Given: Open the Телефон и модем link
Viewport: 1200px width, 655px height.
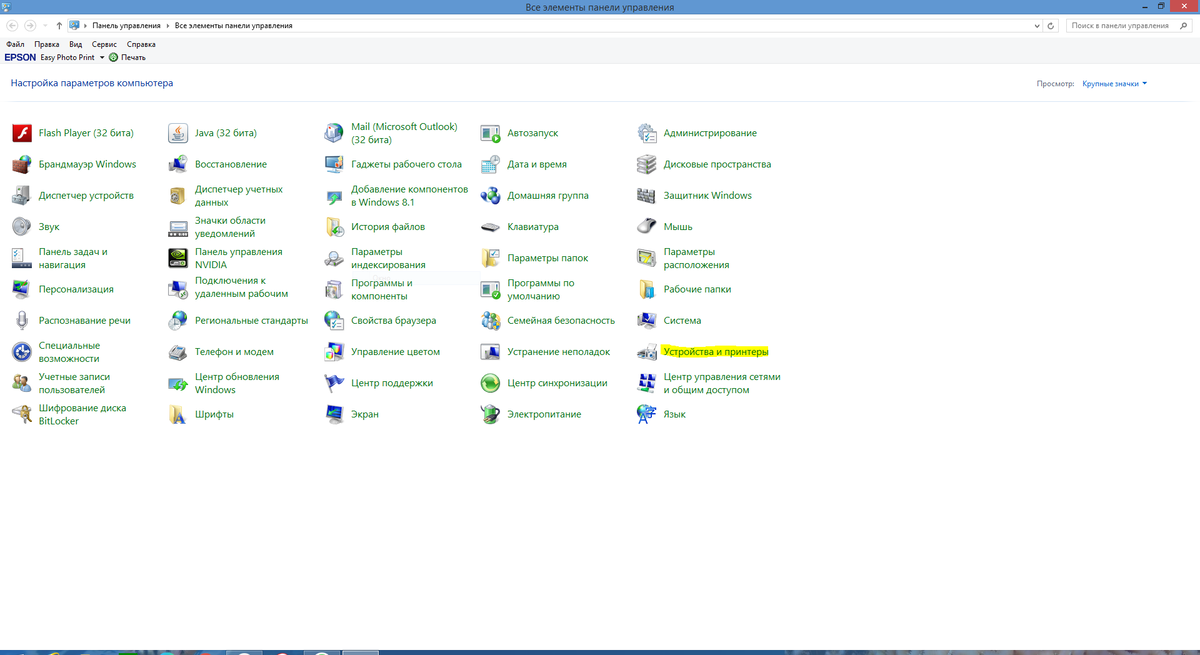Looking at the screenshot, I should (x=234, y=352).
